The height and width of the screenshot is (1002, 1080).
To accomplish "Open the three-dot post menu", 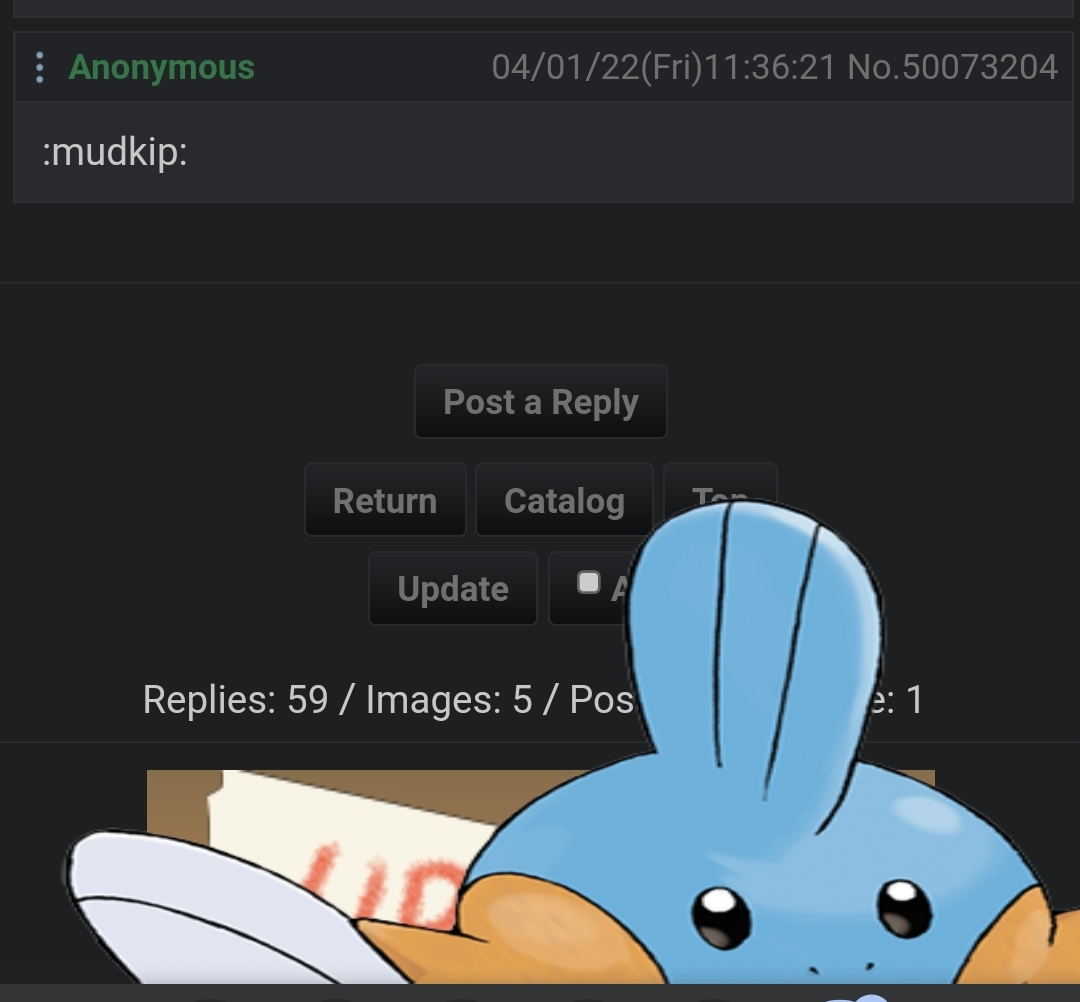I will (39, 67).
